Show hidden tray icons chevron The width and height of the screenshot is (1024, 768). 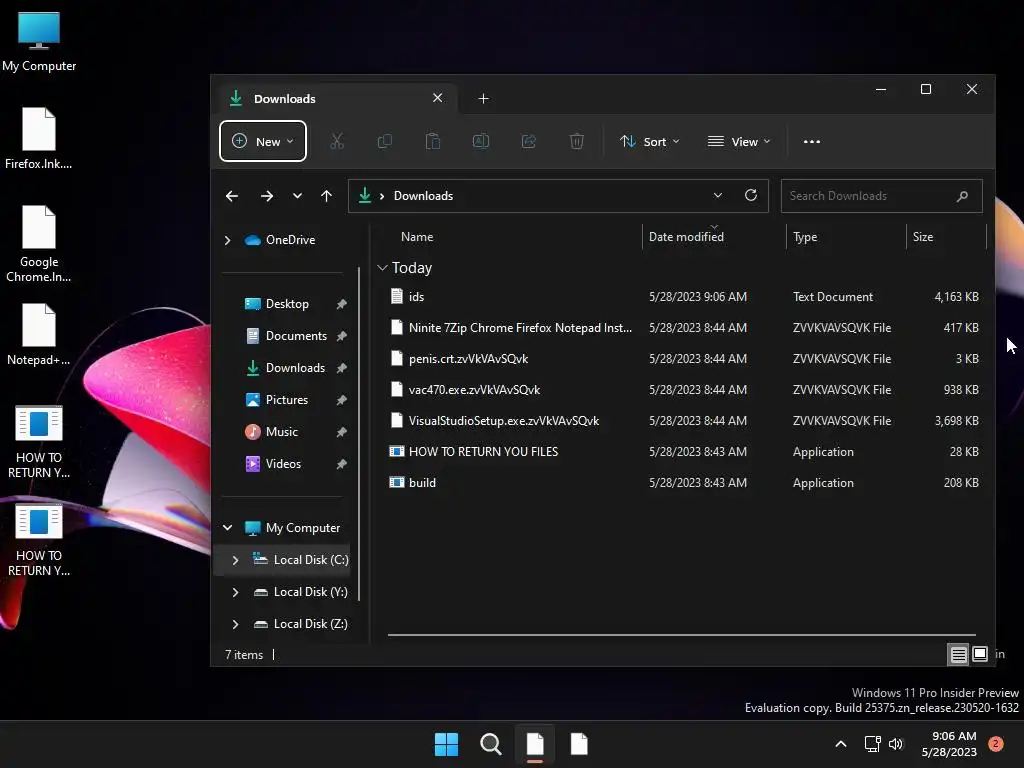pos(841,744)
